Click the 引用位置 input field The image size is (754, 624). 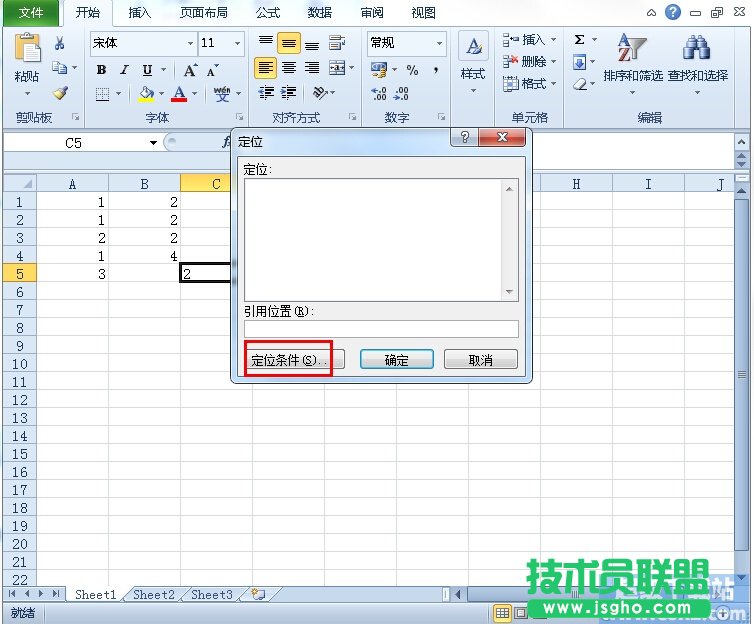click(x=381, y=329)
